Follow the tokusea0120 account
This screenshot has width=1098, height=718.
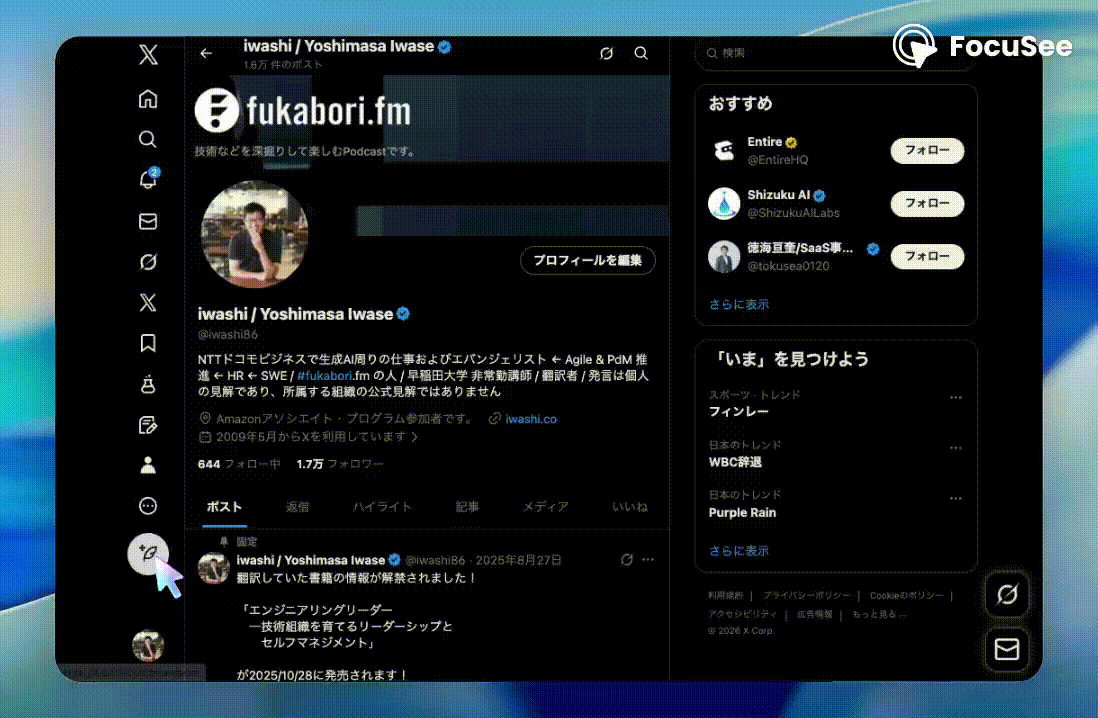pos(926,256)
